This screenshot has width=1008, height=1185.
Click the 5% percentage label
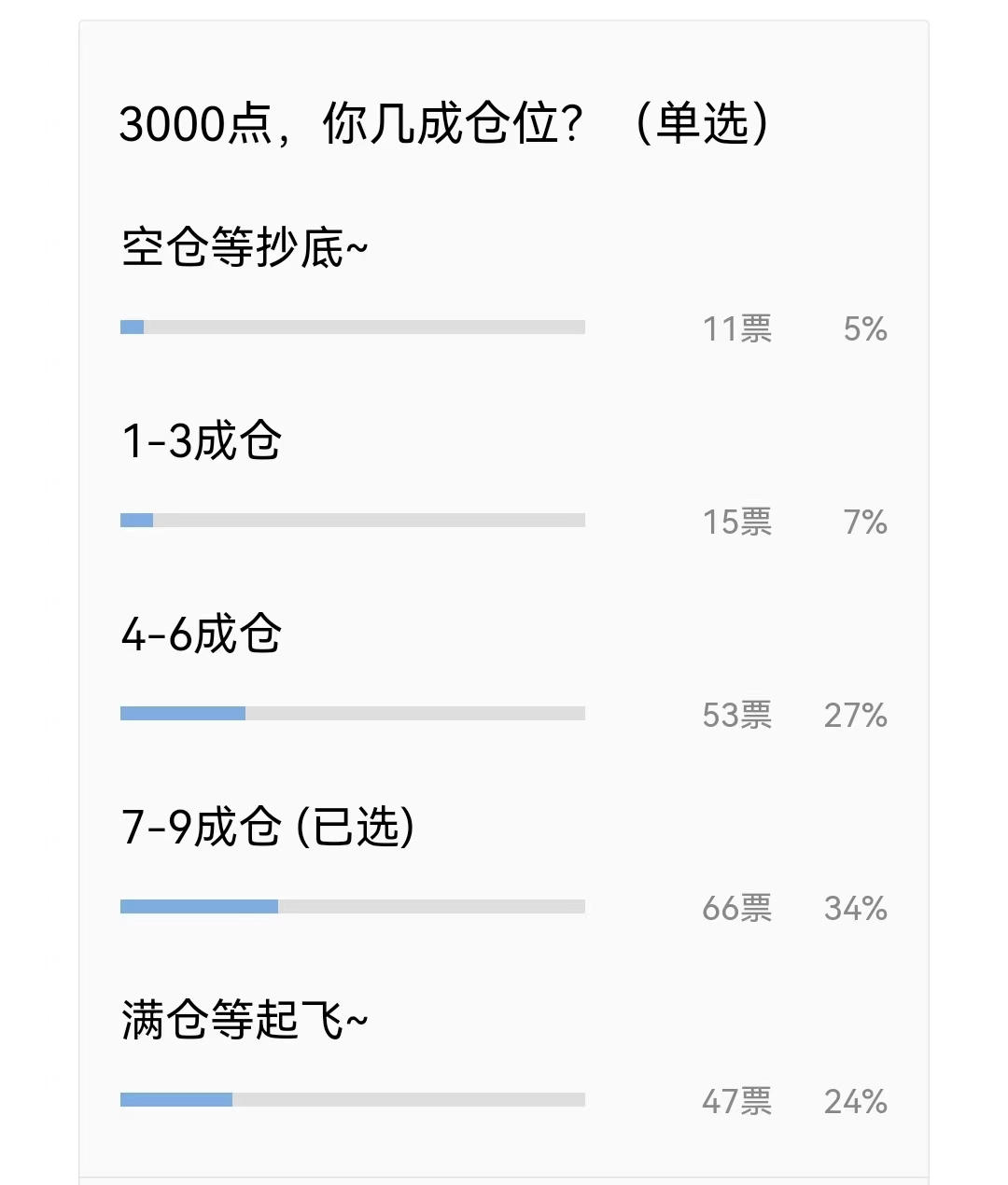(x=865, y=329)
